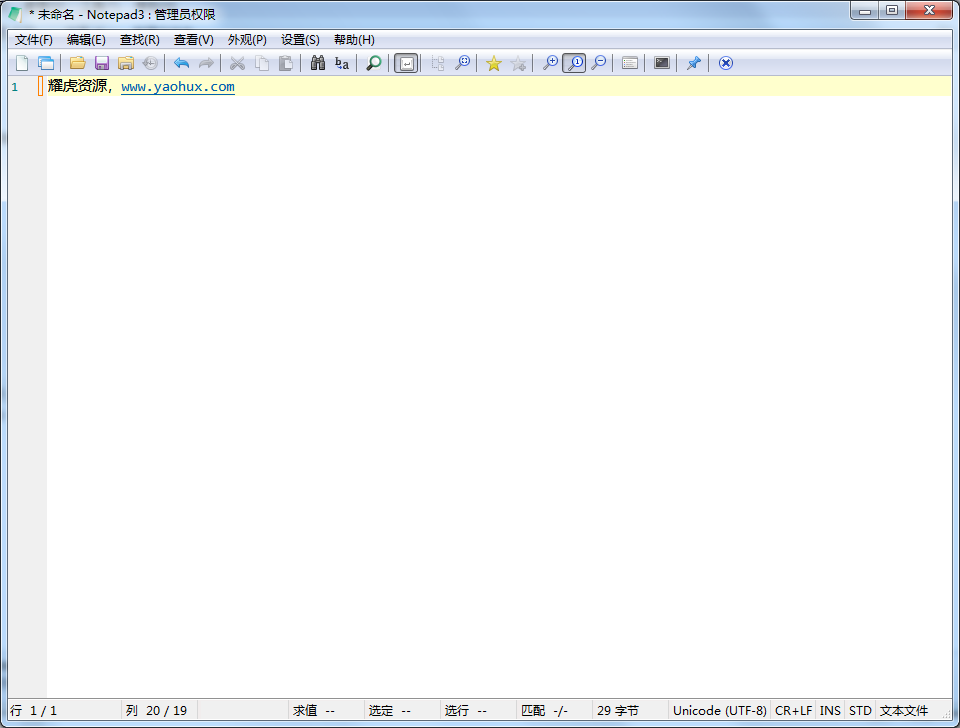Open the 编辑(E) edit menu
The height and width of the screenshot is (728, 960).
86,39
